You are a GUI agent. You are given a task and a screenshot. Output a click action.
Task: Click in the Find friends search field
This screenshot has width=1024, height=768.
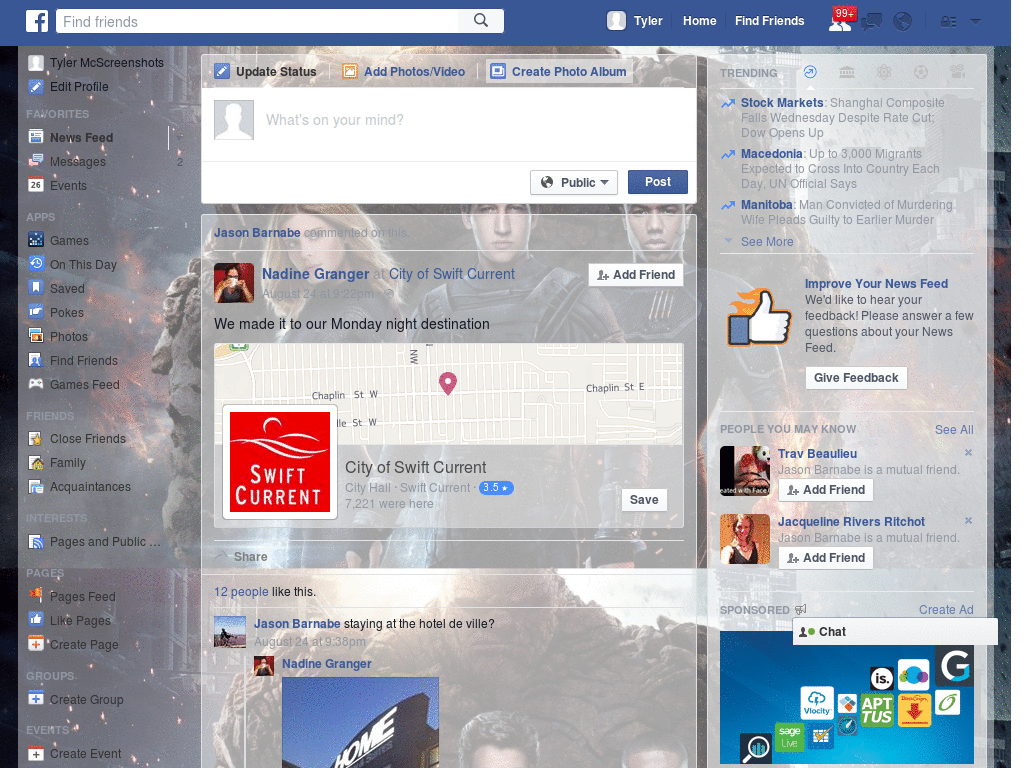[257, 21]
